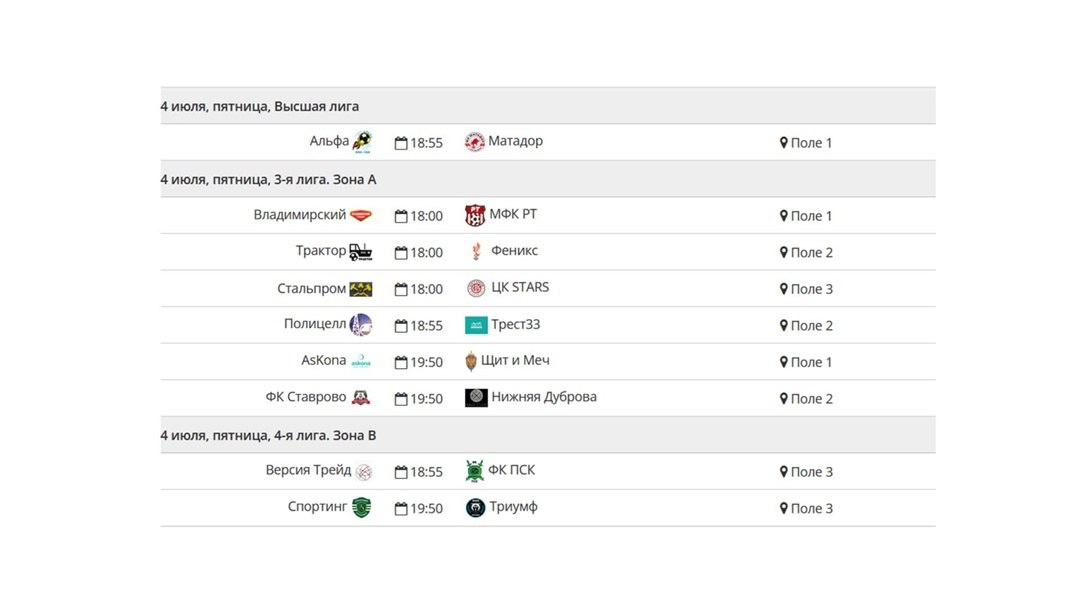Viewport: 1080px width, 607px height.
Task: Open the ФК Ставрово team link
Action: [x=306, y=397]
